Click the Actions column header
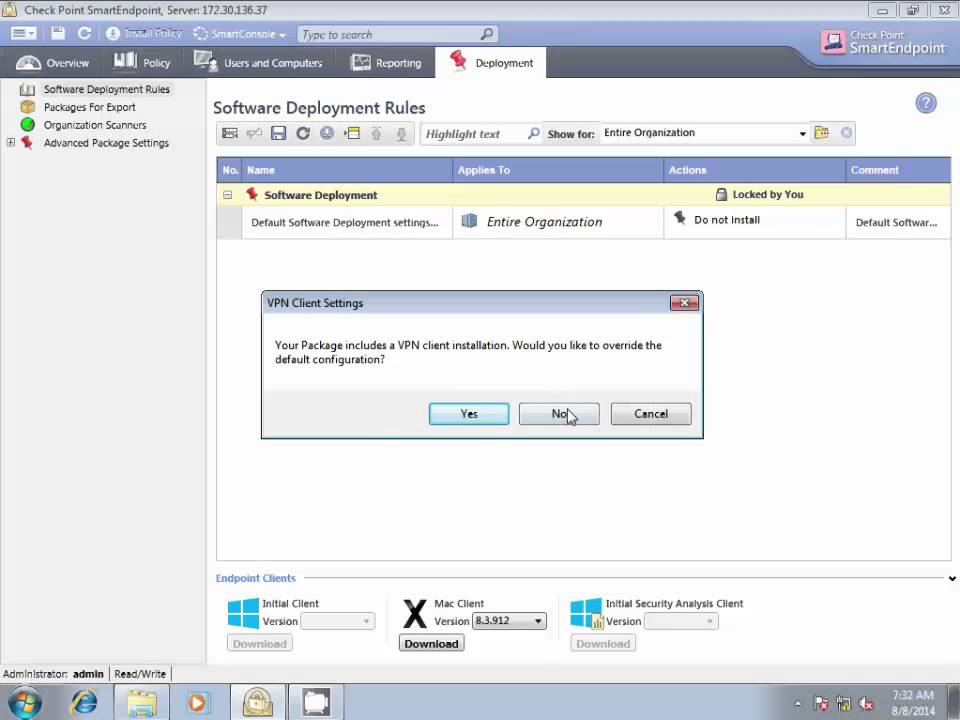This screenshot has height=720, width=960. [x=754, y=170]
